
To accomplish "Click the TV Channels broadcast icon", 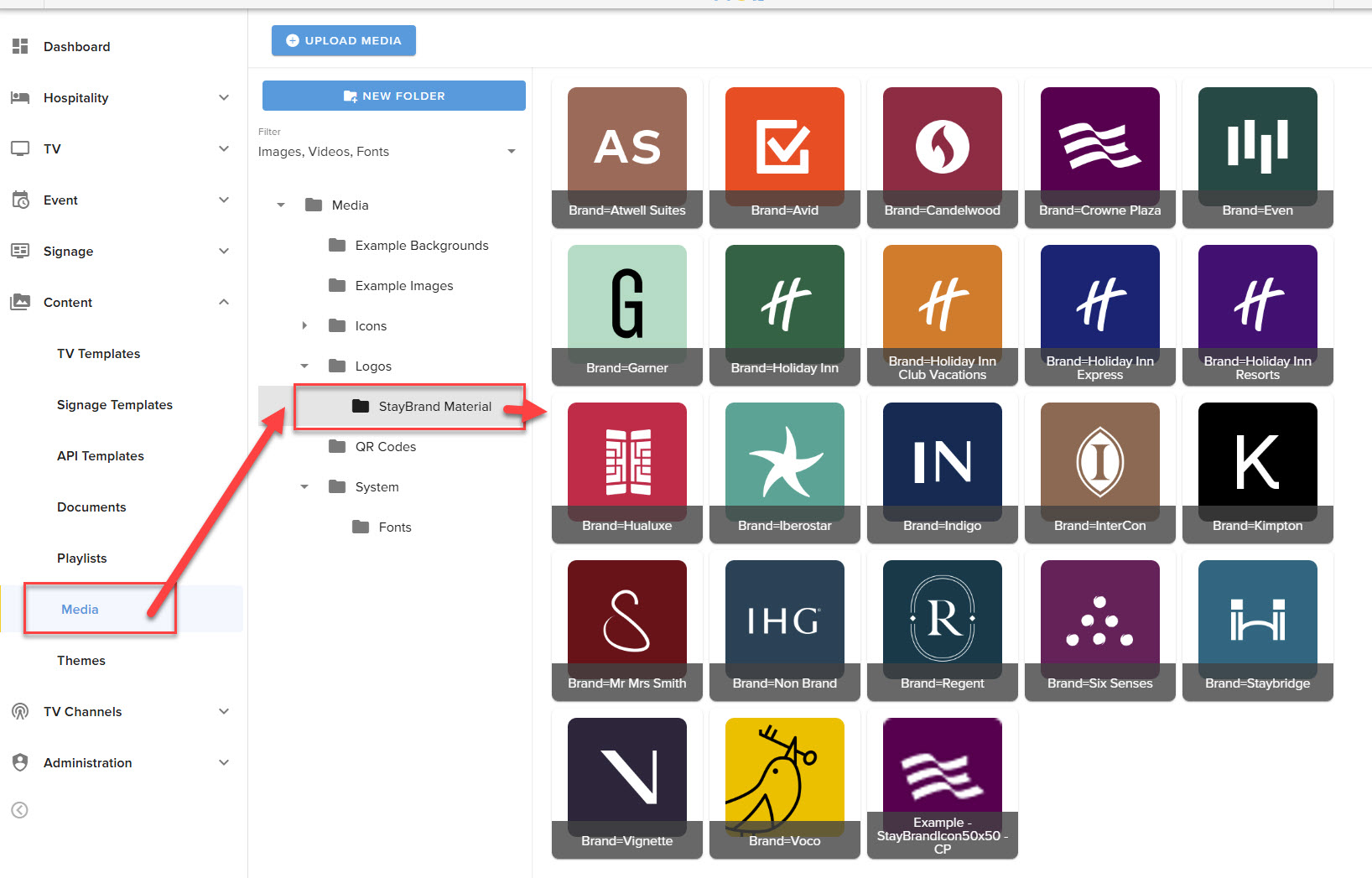I will point(20,712).
